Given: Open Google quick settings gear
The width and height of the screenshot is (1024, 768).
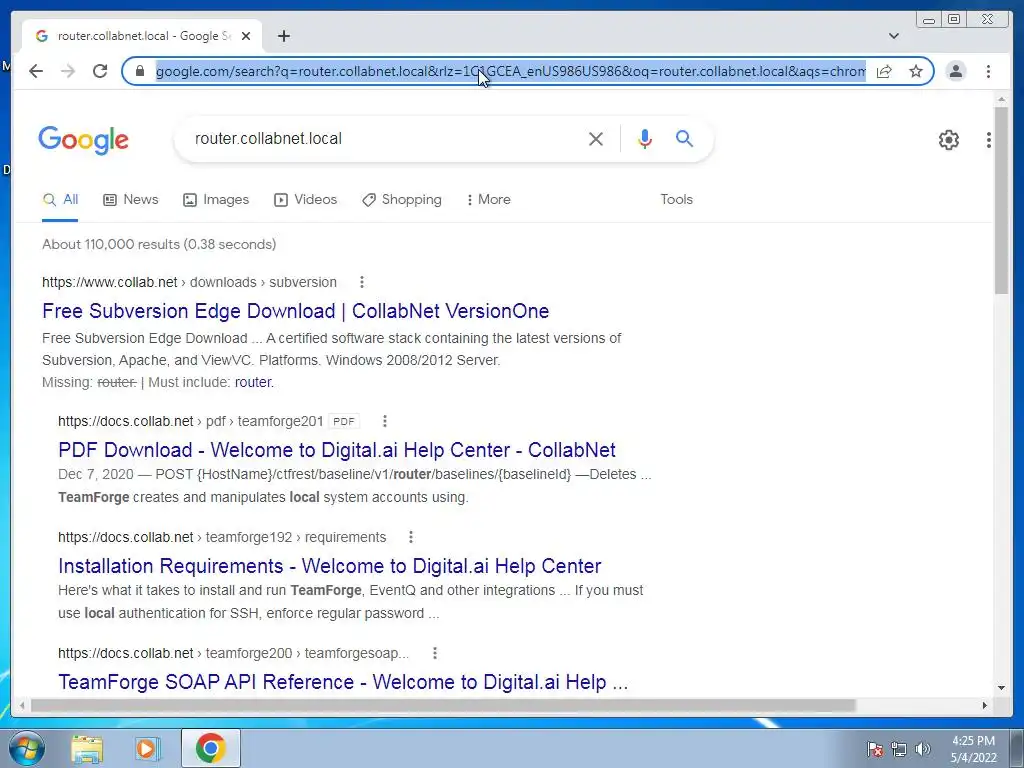Looking at the screenshot, I should coord(949,140).
